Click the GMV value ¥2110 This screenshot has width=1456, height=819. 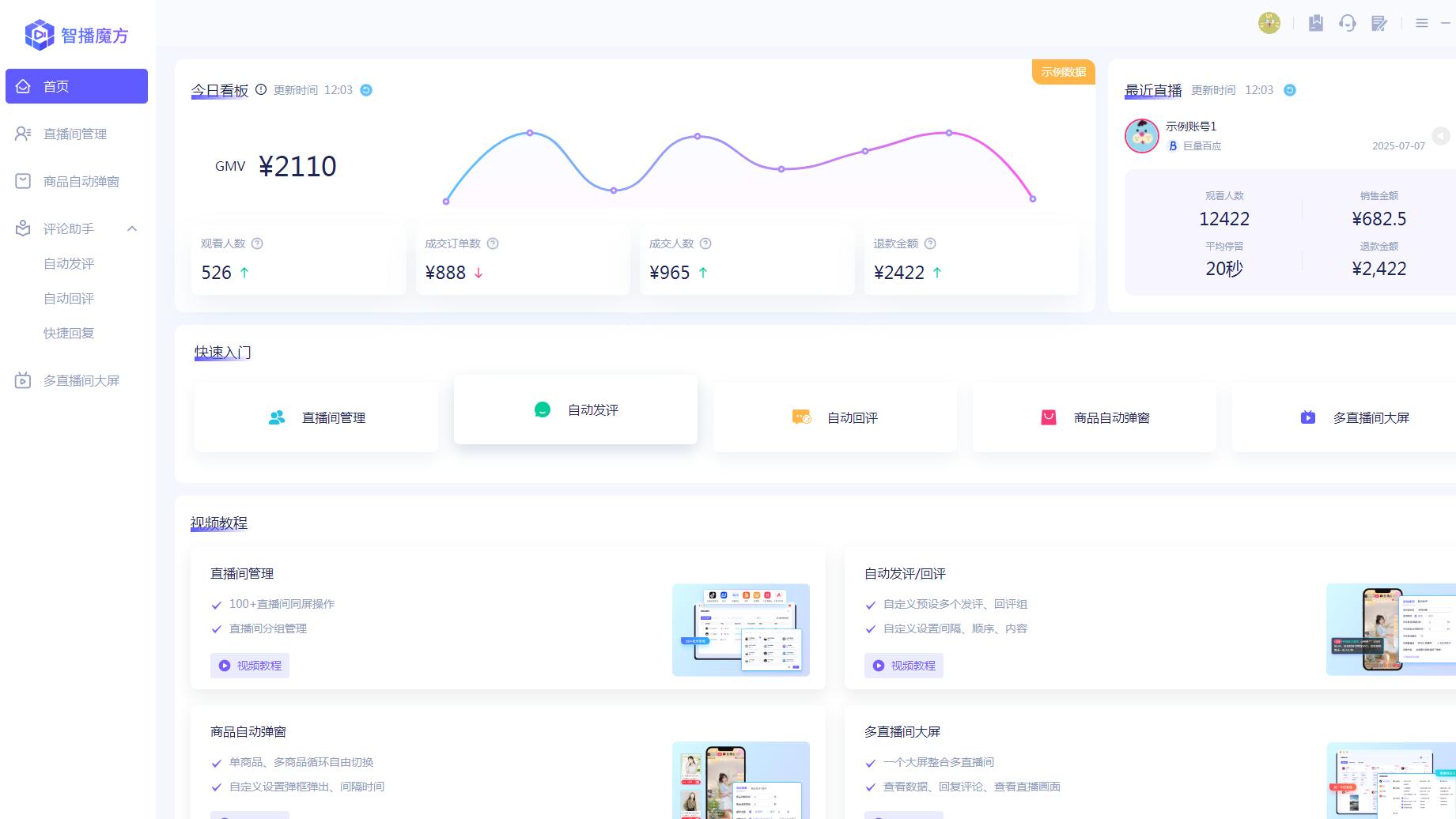pyautogui.click(x=298, y=166)
